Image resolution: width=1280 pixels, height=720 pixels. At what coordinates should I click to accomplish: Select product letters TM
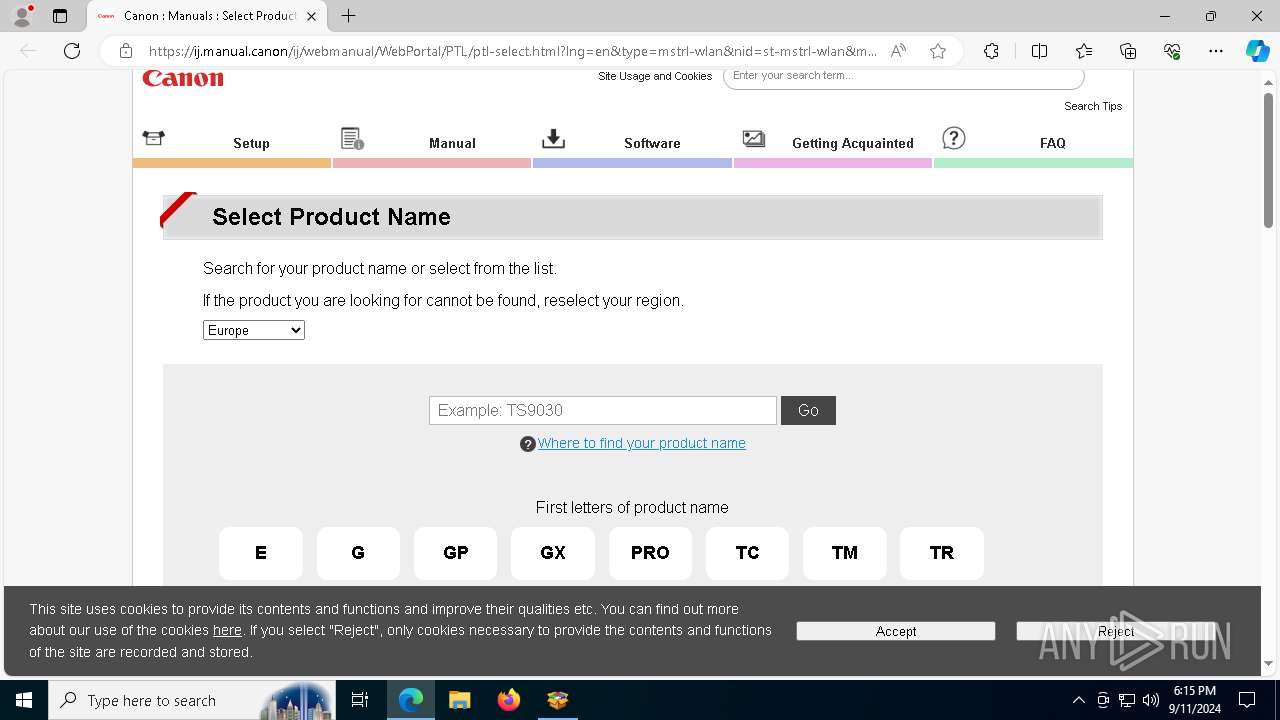coord(845,553)
